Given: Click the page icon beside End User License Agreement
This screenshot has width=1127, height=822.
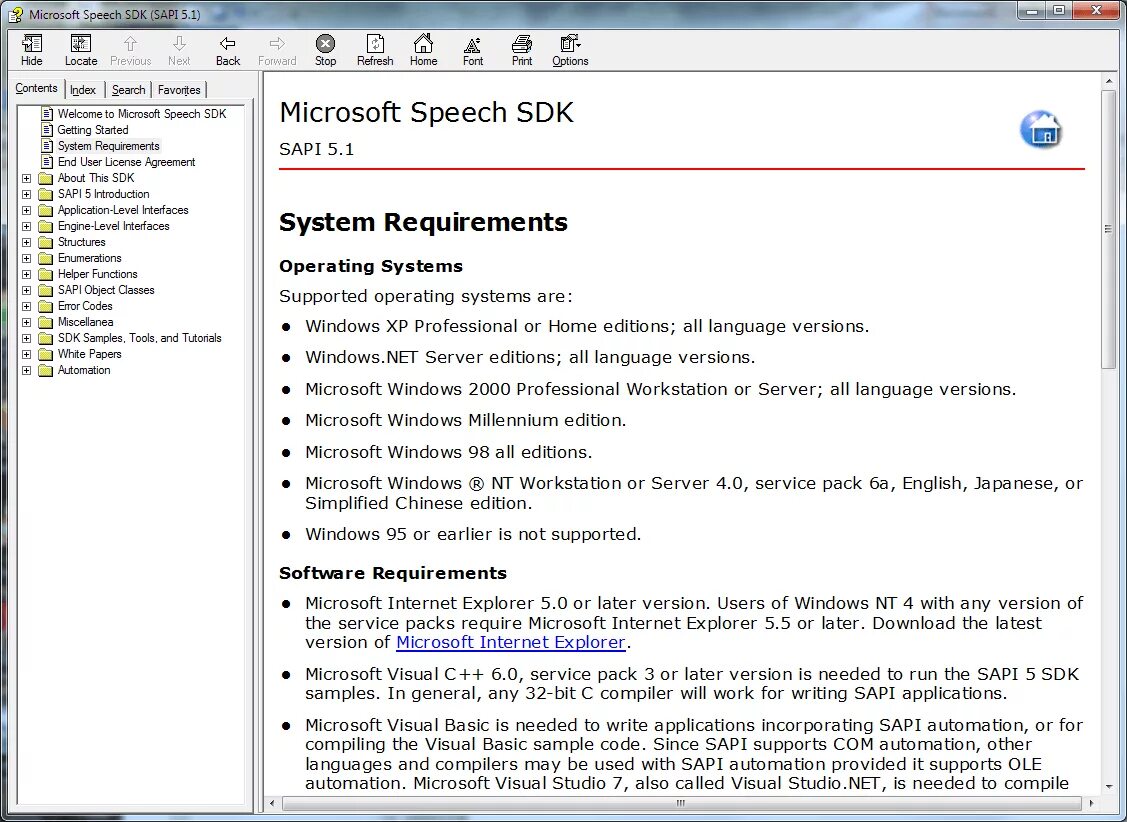Looking at the screenshot, I should point(47,162).
